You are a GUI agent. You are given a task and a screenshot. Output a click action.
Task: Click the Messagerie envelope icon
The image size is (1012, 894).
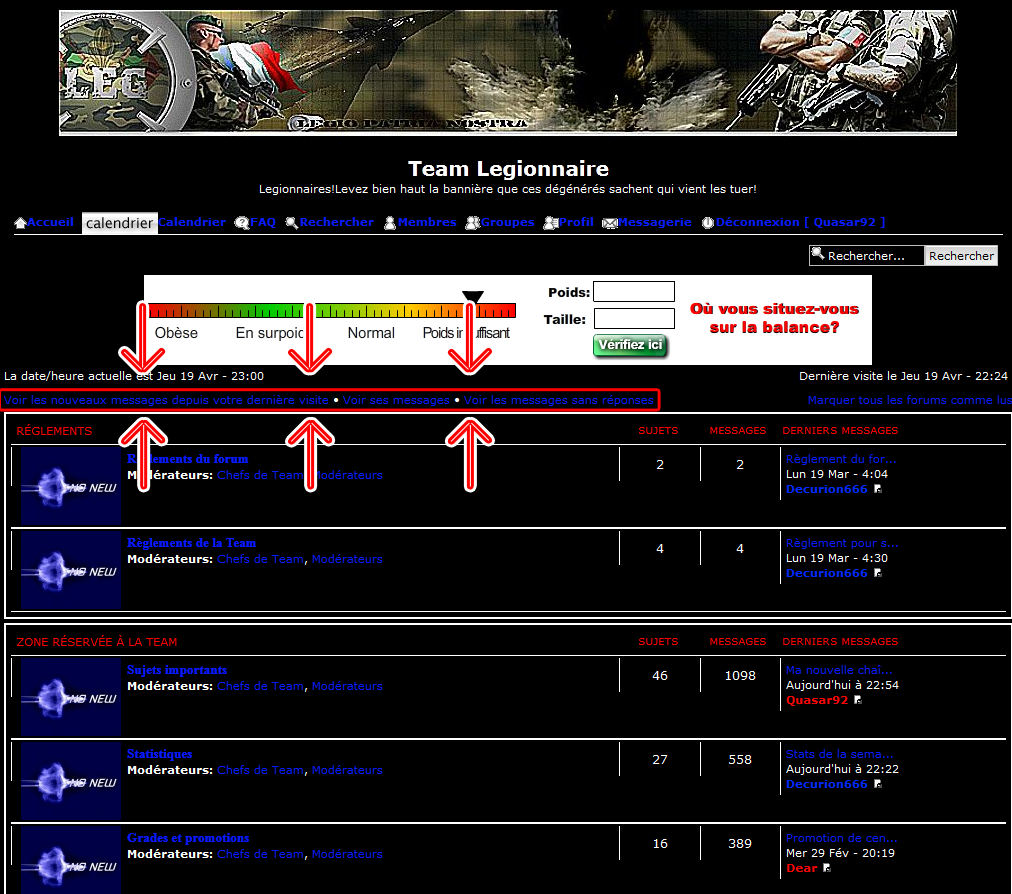pyautogui.click(x=610, y=223)
